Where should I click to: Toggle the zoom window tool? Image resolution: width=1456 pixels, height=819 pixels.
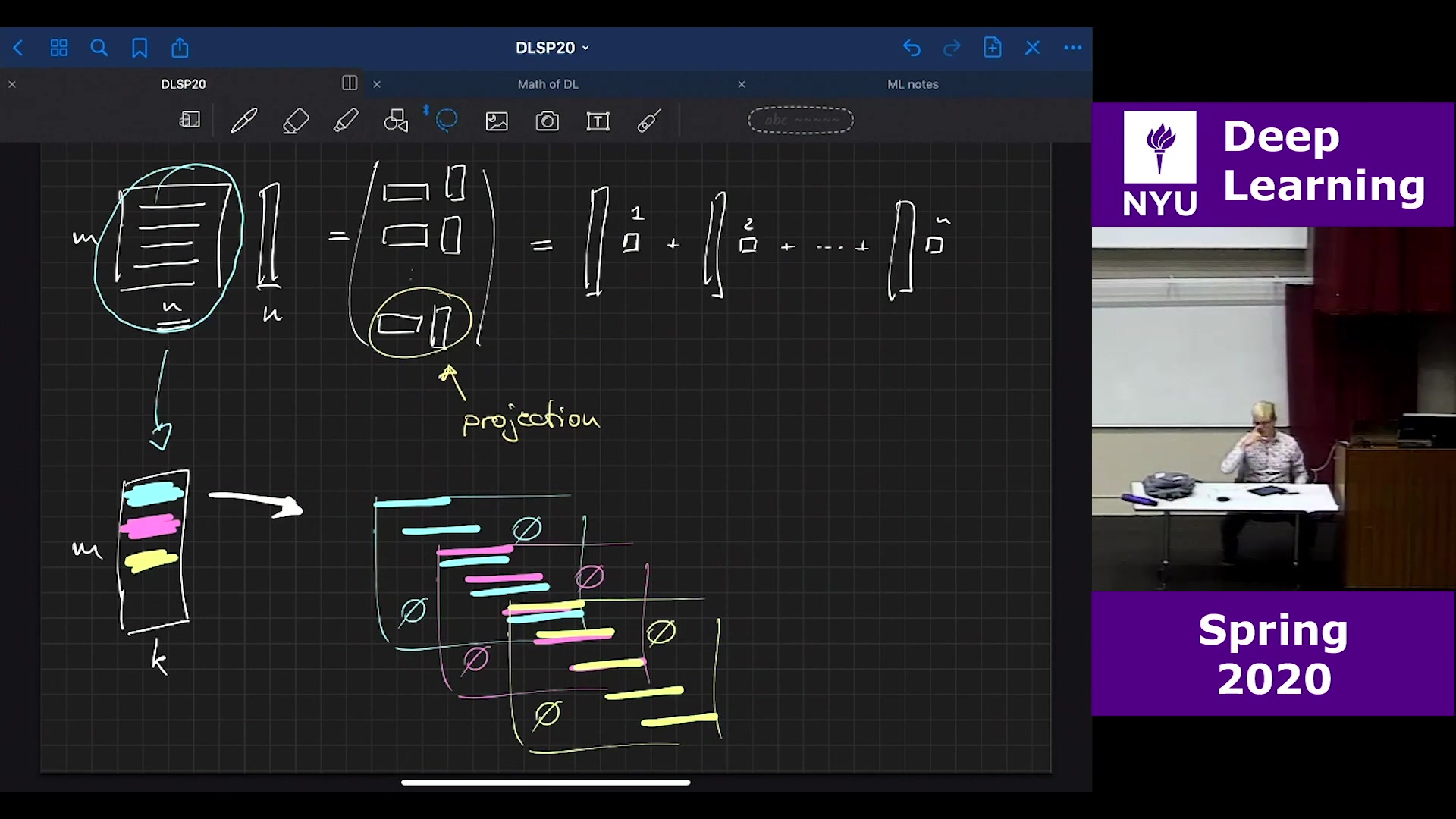pyautogui.click(x=190, y=121)
